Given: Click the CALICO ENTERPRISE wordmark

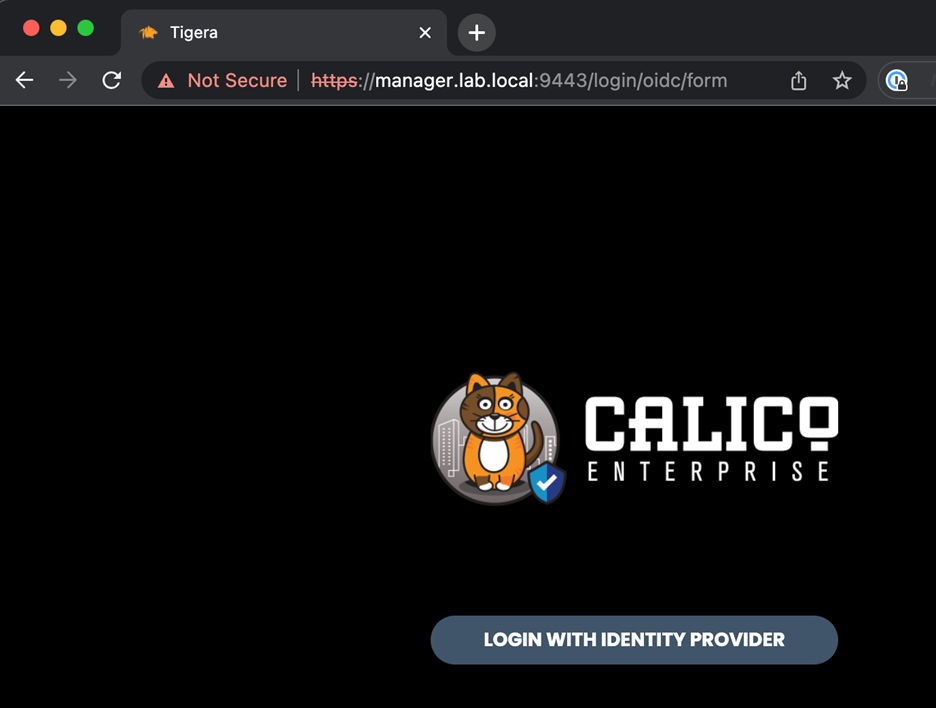Looking at the screenshot, I should pyautogui.click(x=710, y=438).
